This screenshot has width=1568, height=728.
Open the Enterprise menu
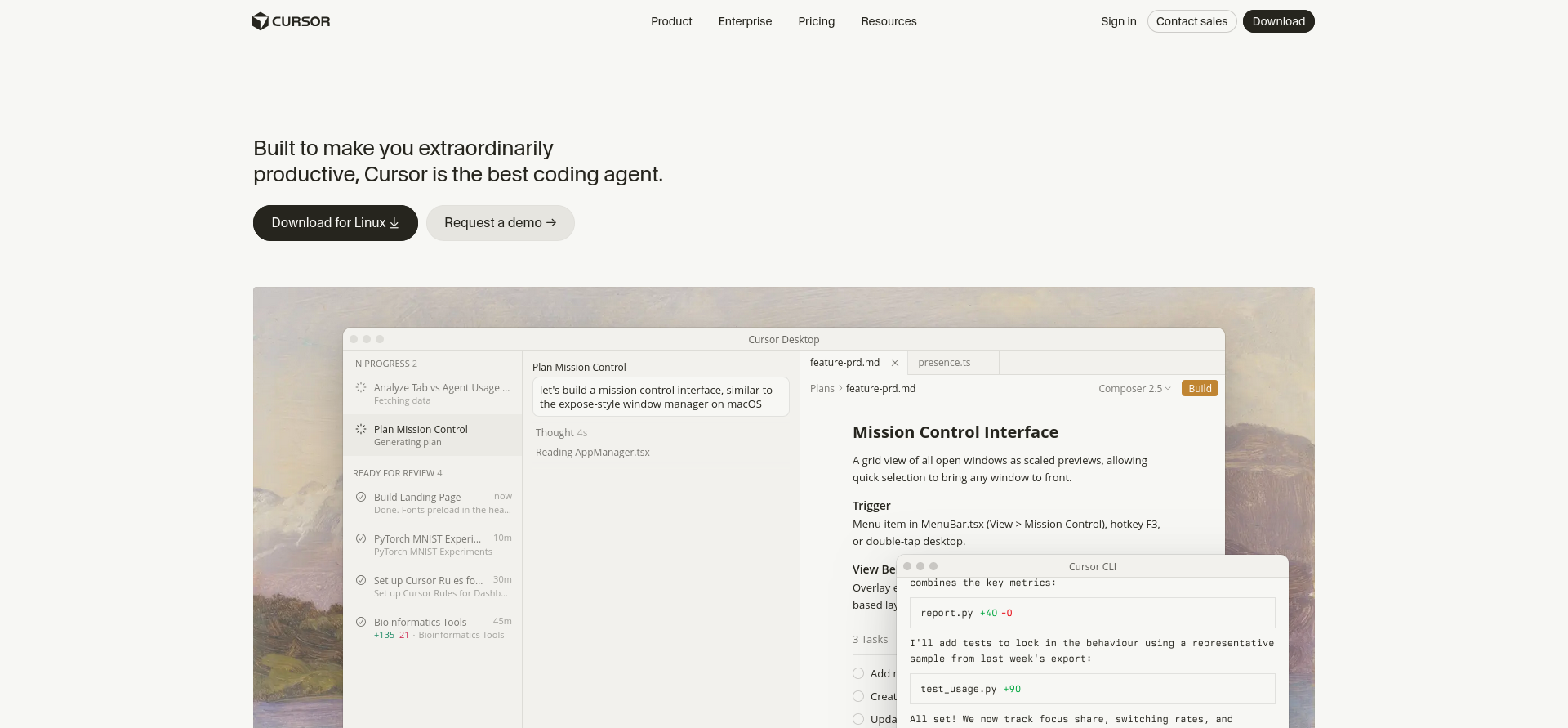[745, 21]
